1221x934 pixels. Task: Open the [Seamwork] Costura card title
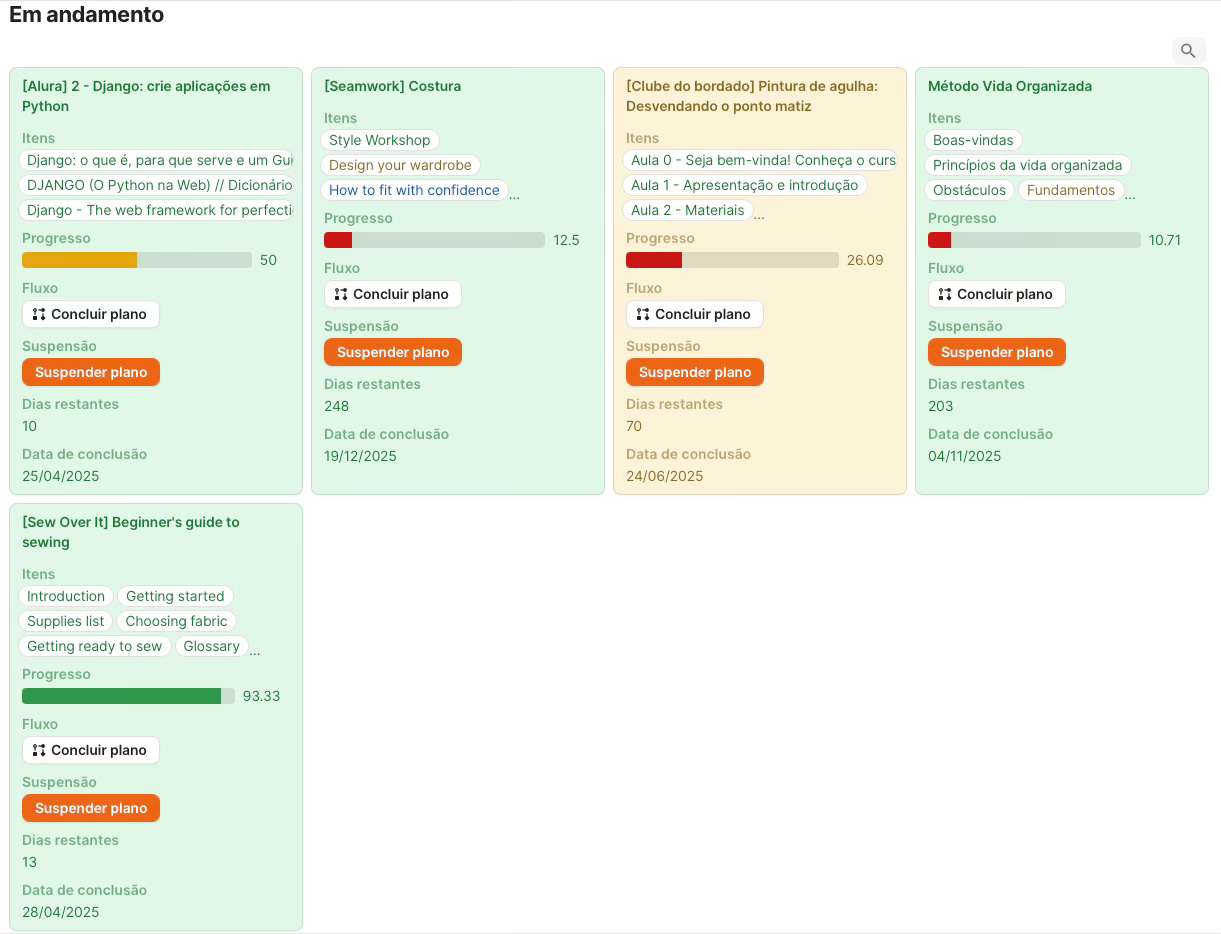tap(392, 86)
